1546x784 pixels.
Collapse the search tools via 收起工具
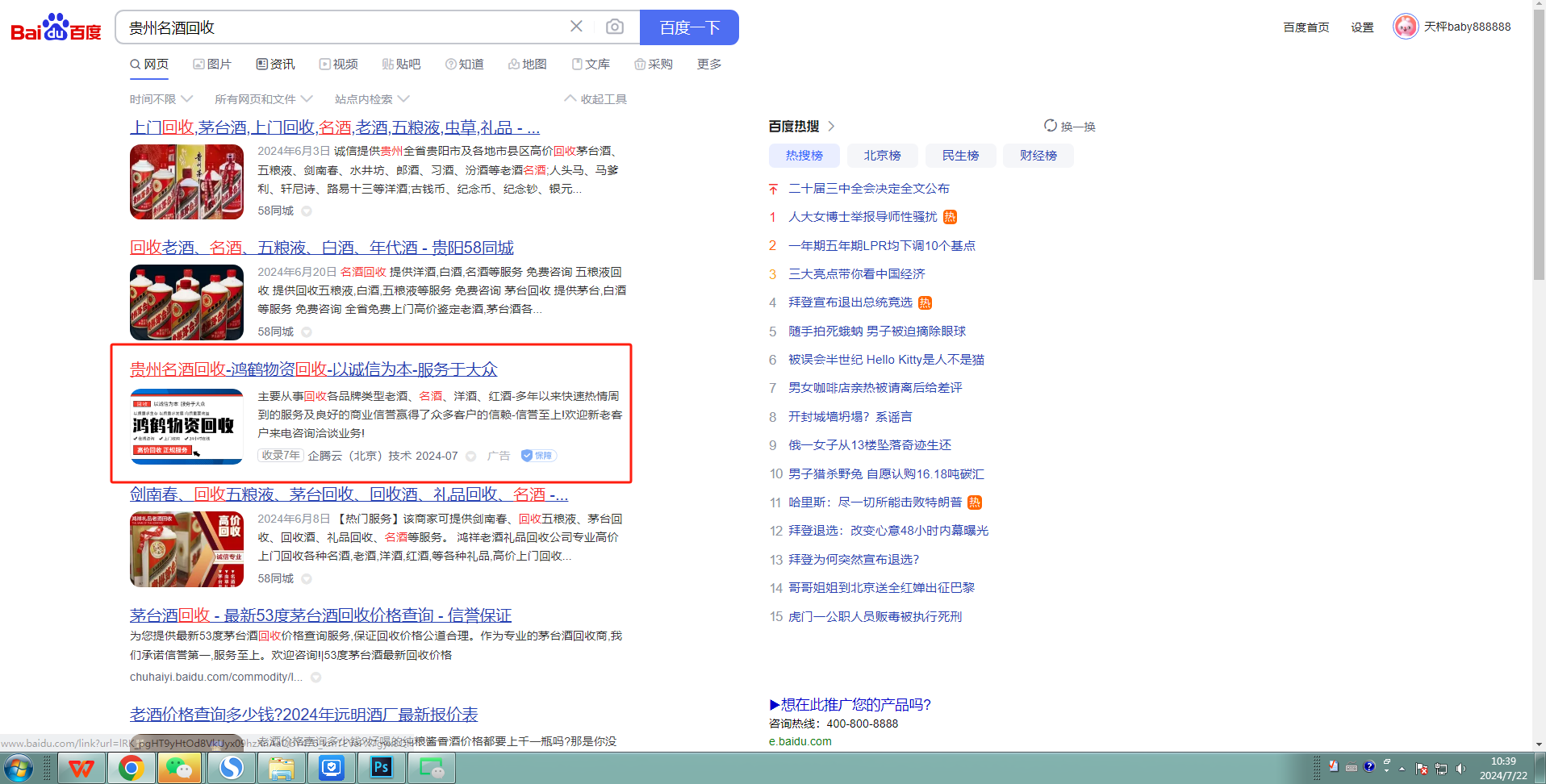click(x=595, y=99)
